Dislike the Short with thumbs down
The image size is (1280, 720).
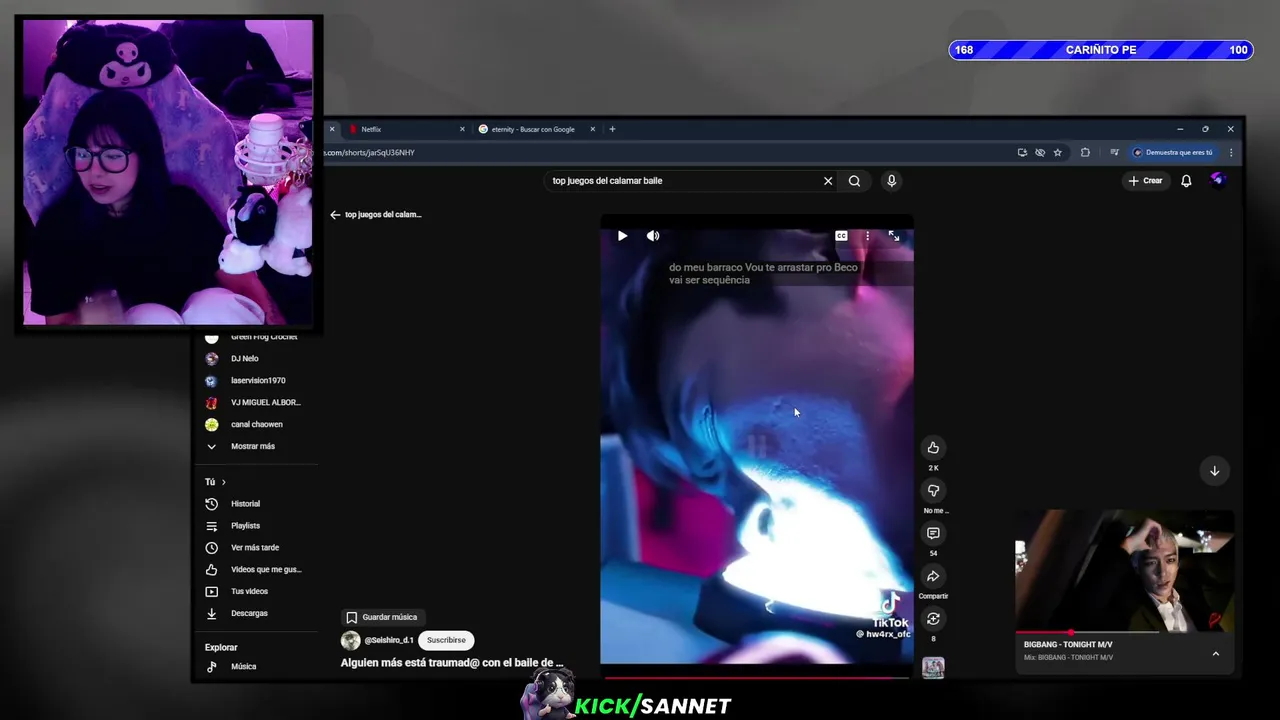(x=933, y=491)
